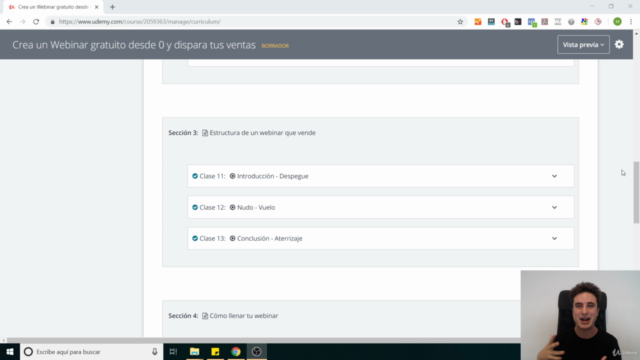The width and height of the screenshot is (640, 360).
Task: Click the green profile avatar in Chrome toolbar
Action: [617, 22]
